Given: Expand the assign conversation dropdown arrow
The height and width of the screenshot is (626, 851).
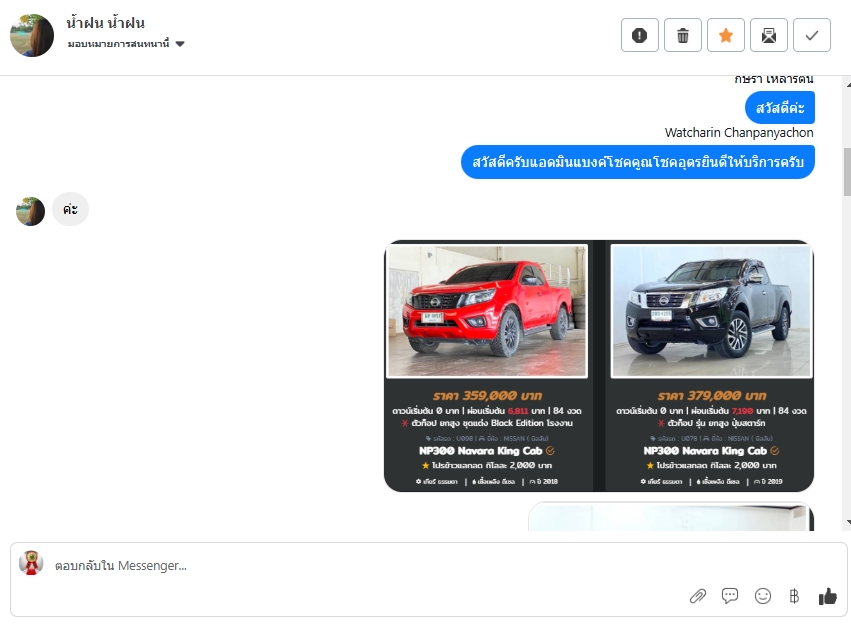Looking at the screenshot, I should [180, 44].
